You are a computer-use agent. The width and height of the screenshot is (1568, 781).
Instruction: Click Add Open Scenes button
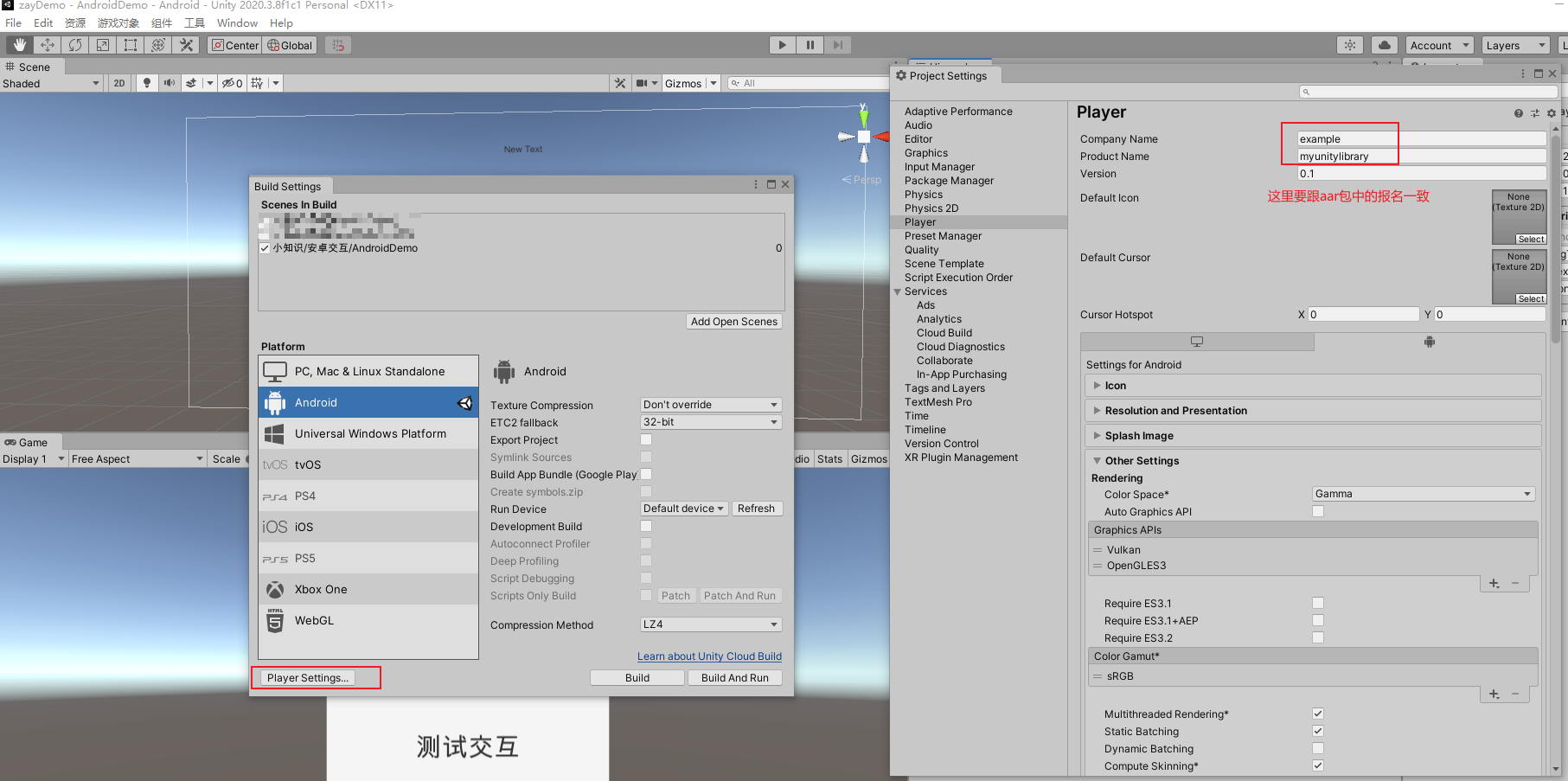click(x=734, y=322)
